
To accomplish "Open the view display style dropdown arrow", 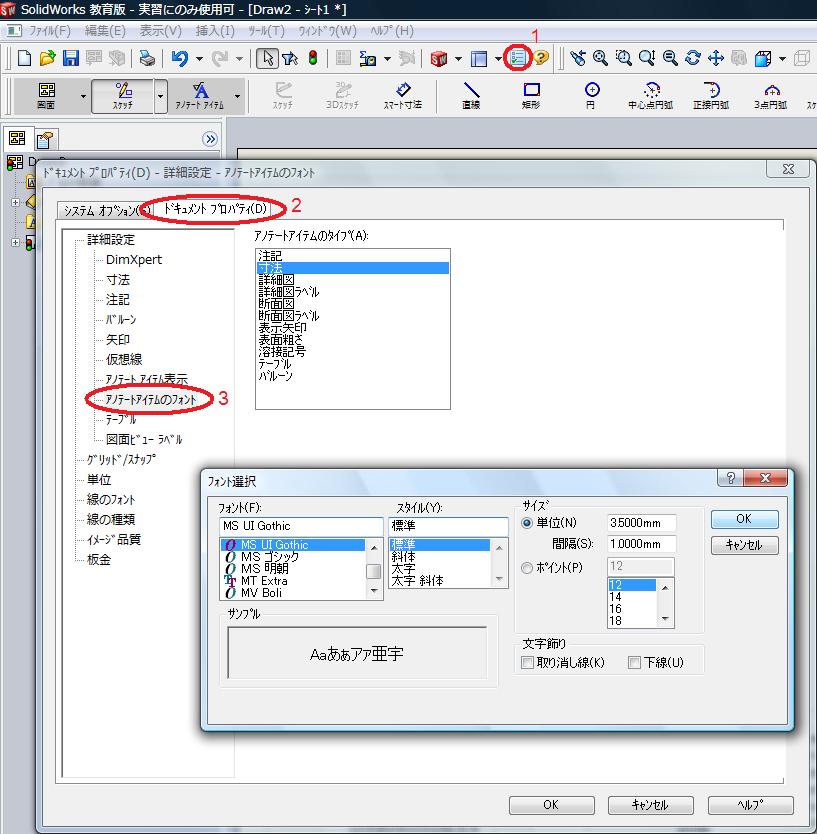I will tap(782, 59).
